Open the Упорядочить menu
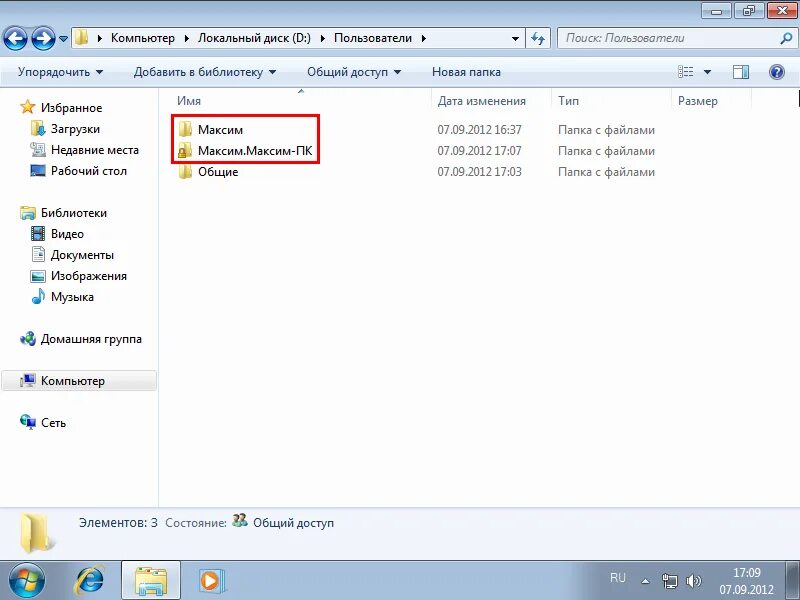 point(60,72)
